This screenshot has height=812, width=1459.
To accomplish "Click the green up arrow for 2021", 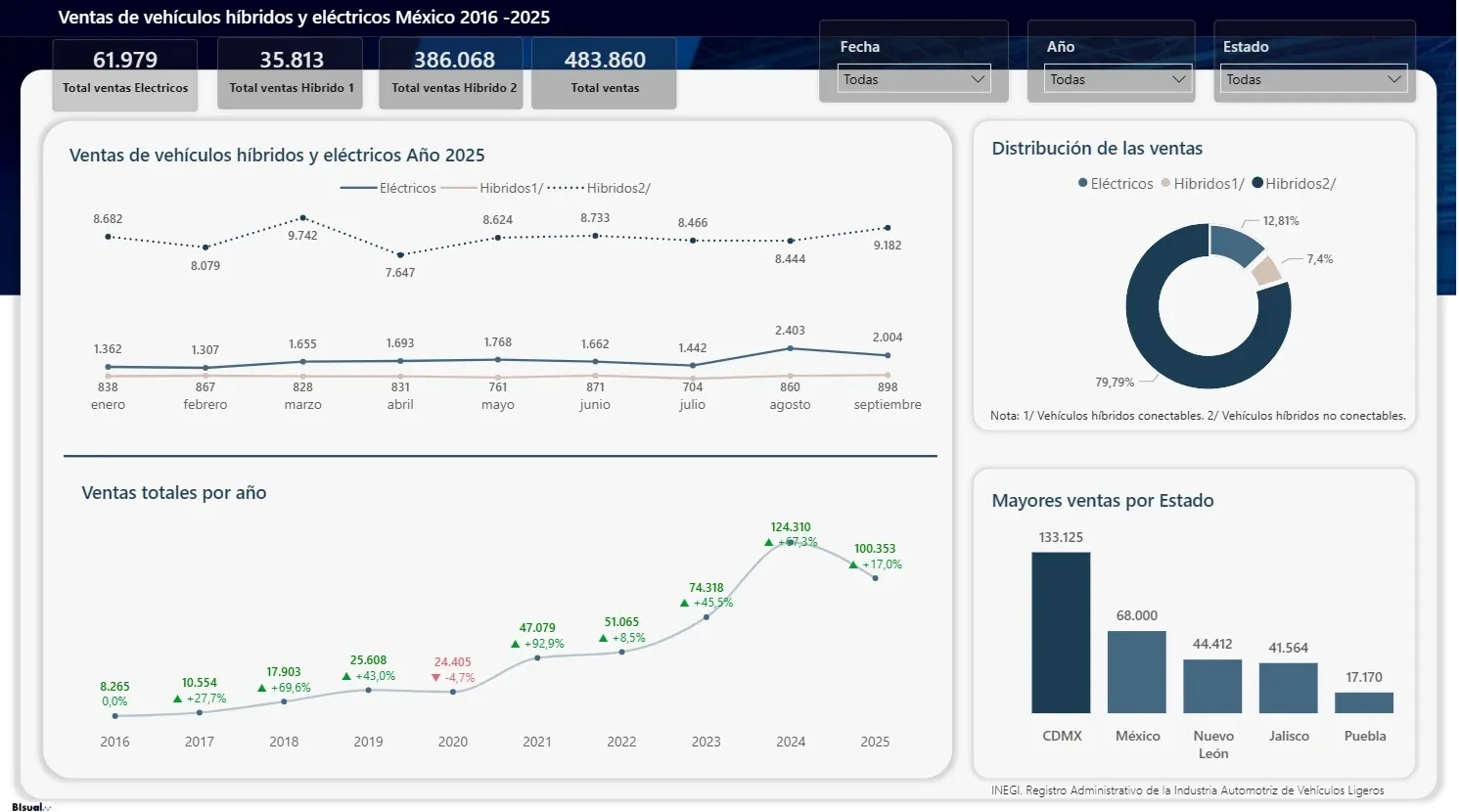I will 516,644.
